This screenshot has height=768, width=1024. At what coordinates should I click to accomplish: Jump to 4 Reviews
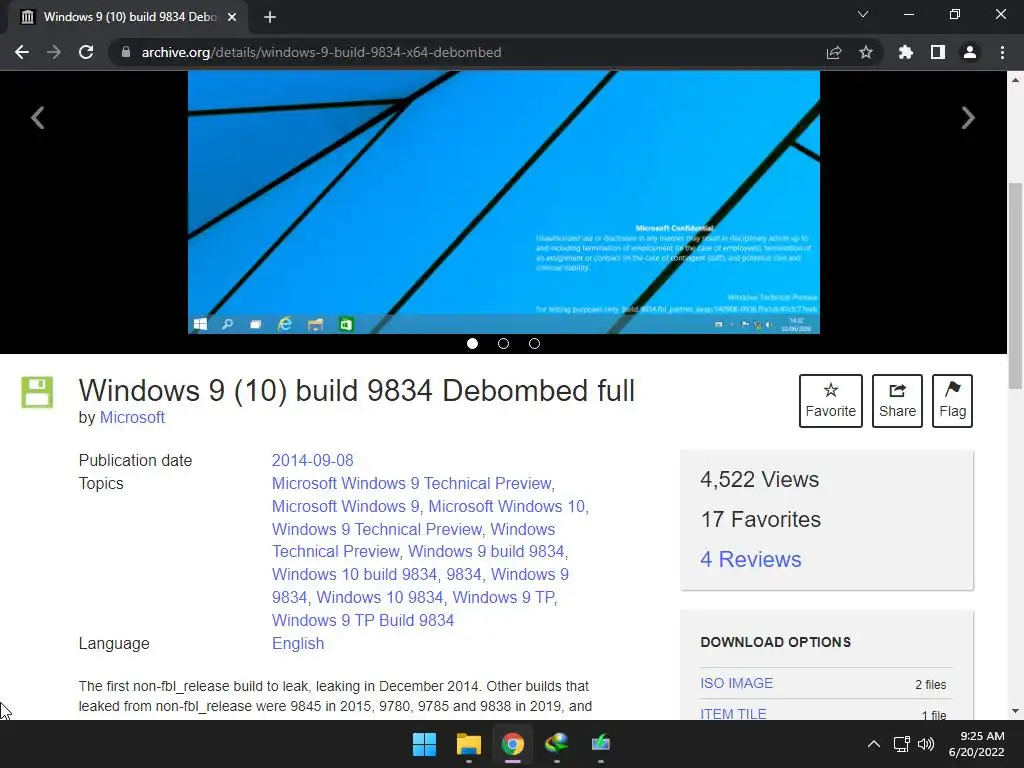pyautogui.click(x=750, y=560)
